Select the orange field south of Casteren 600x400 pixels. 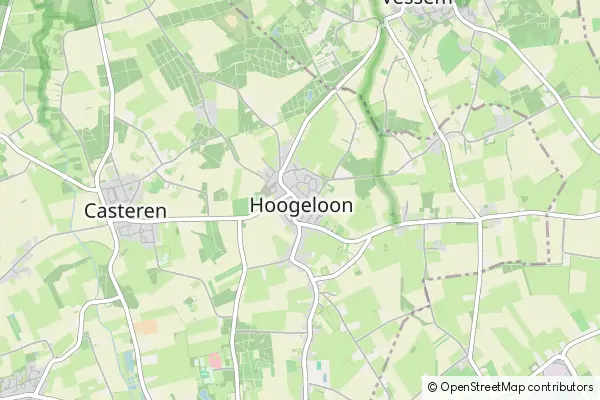click(146, 327)
